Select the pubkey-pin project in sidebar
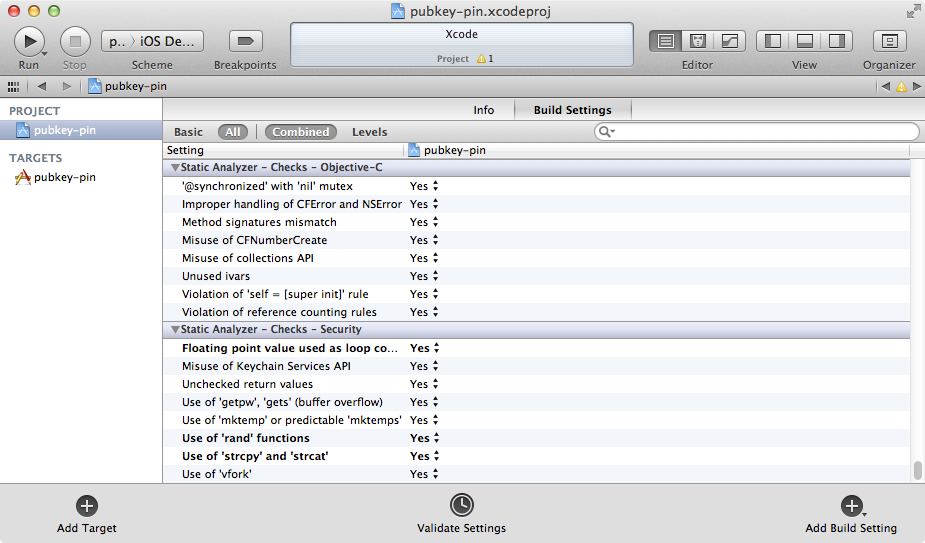The image size is (925, 543). 81,130
